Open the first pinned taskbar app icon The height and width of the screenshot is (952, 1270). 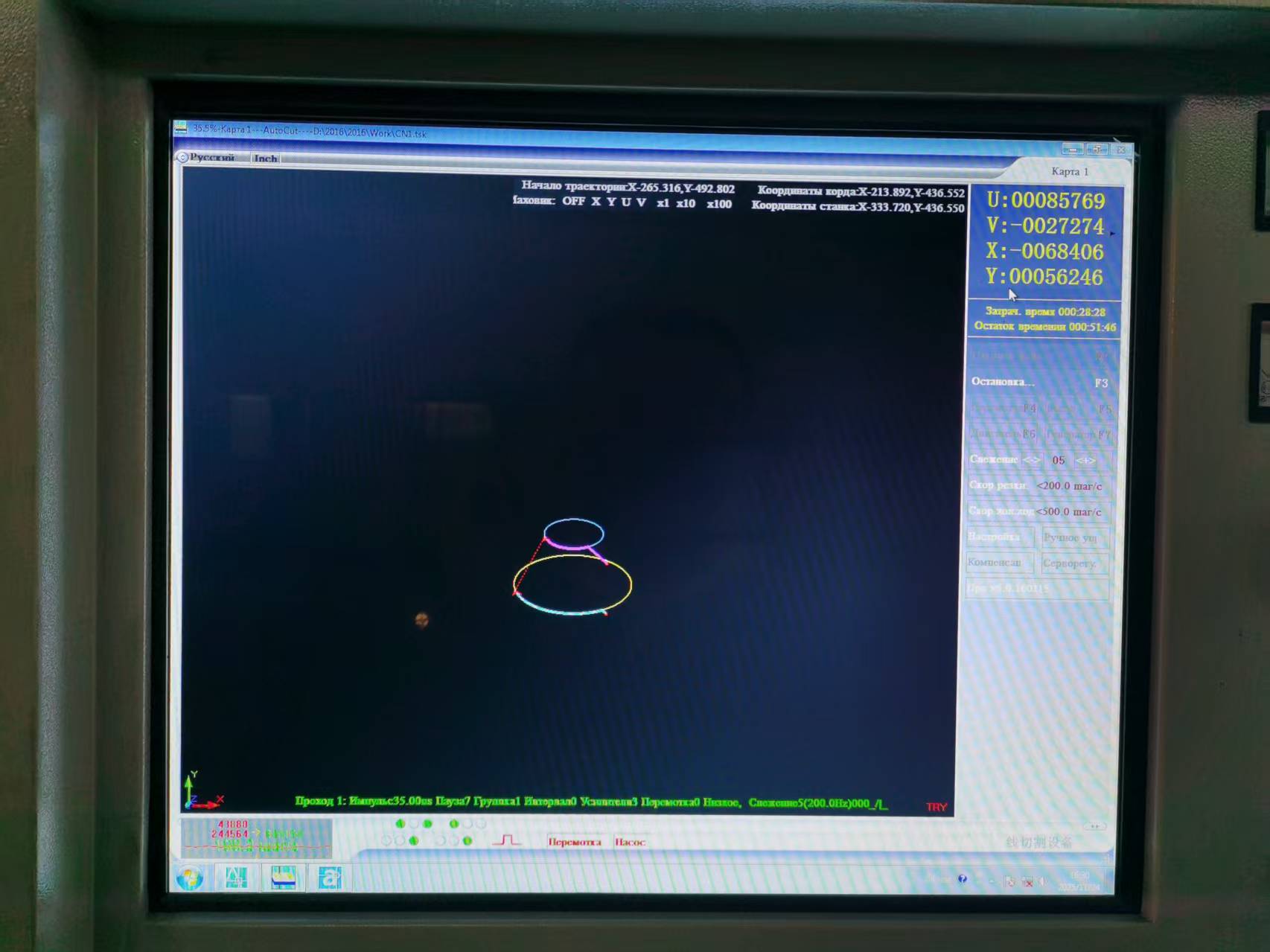tap(236, 878)
